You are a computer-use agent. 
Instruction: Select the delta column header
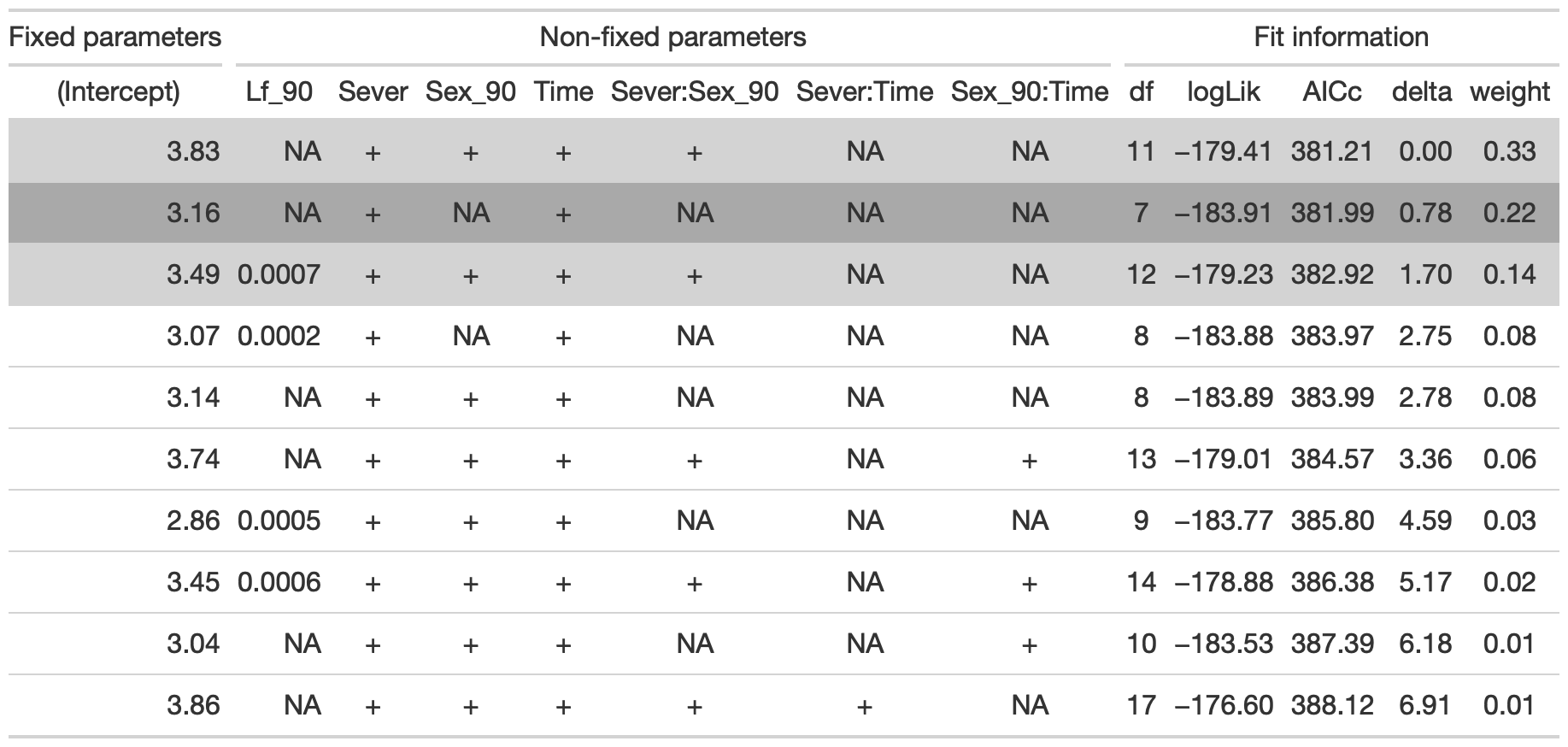[x=1422, y=91]
